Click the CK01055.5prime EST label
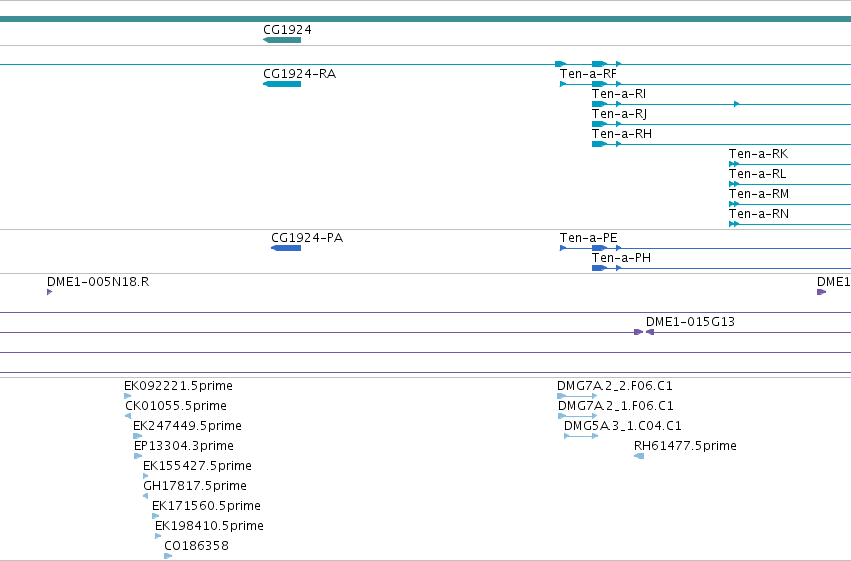851x561 pixels. (176, 406)
